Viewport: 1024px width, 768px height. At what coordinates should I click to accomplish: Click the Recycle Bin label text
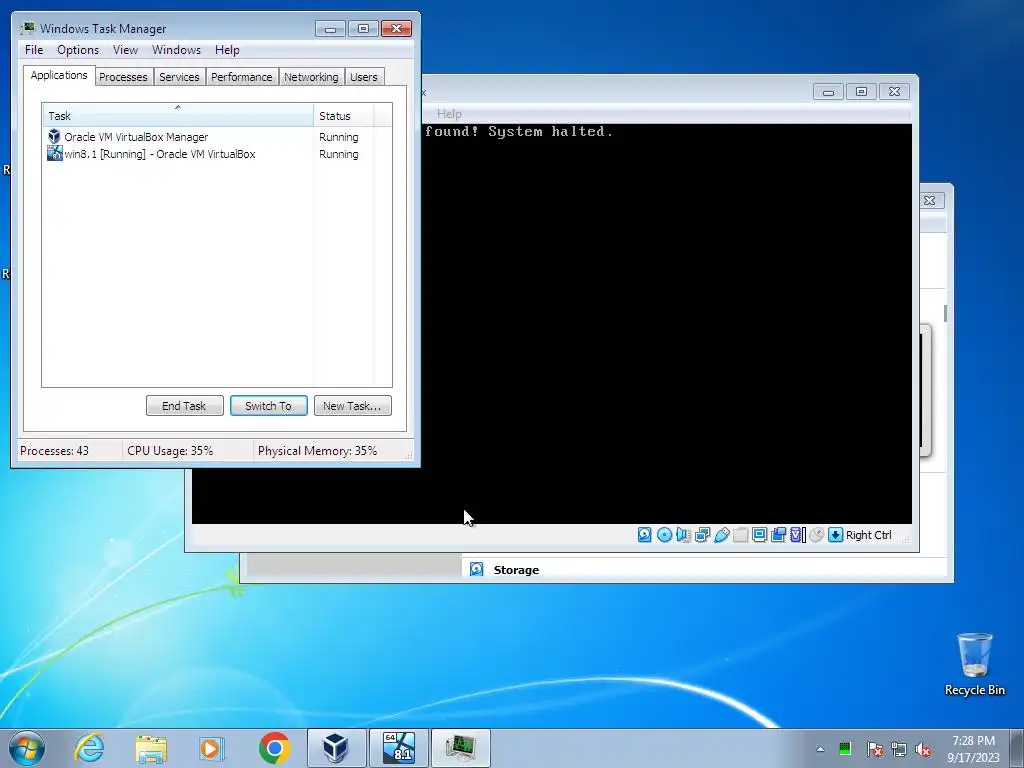click(x=974, y=690)
